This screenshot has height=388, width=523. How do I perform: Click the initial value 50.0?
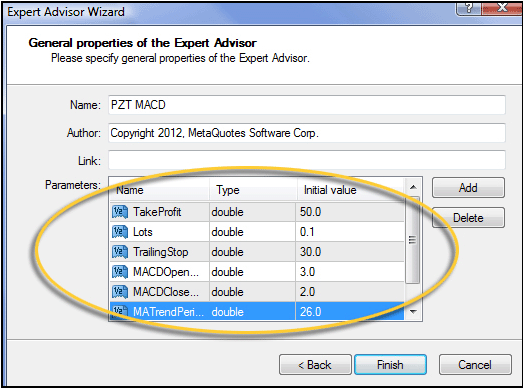pos(310,212)
